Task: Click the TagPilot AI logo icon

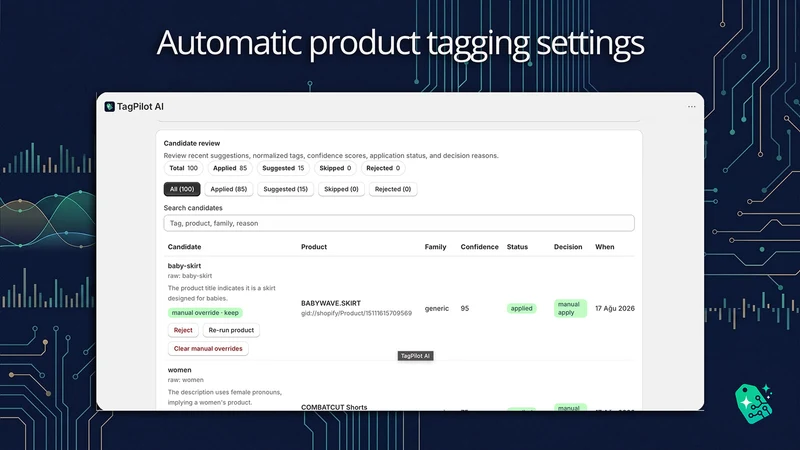Action: point(109,107)
